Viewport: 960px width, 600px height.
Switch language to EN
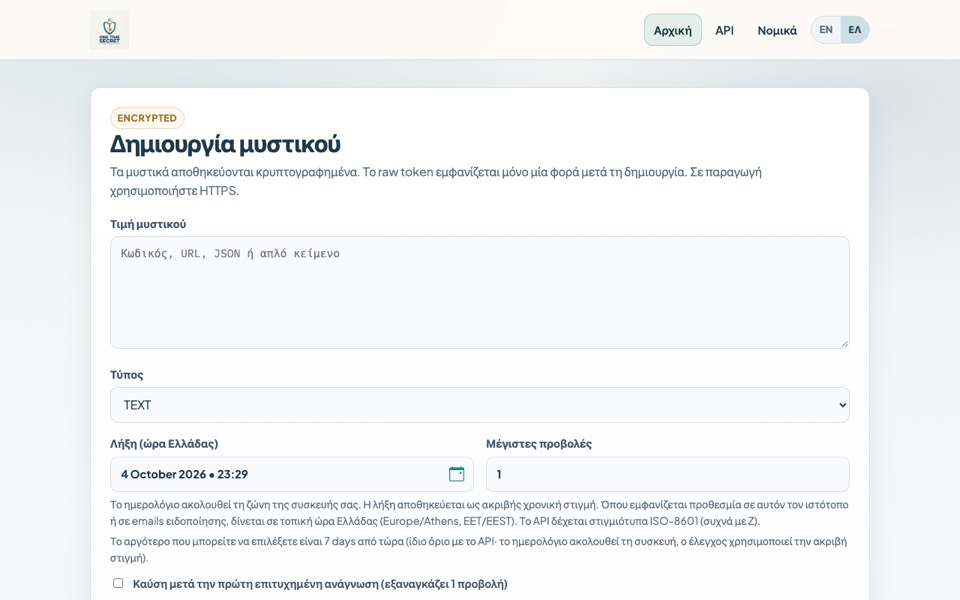click(x=826, y=29)
